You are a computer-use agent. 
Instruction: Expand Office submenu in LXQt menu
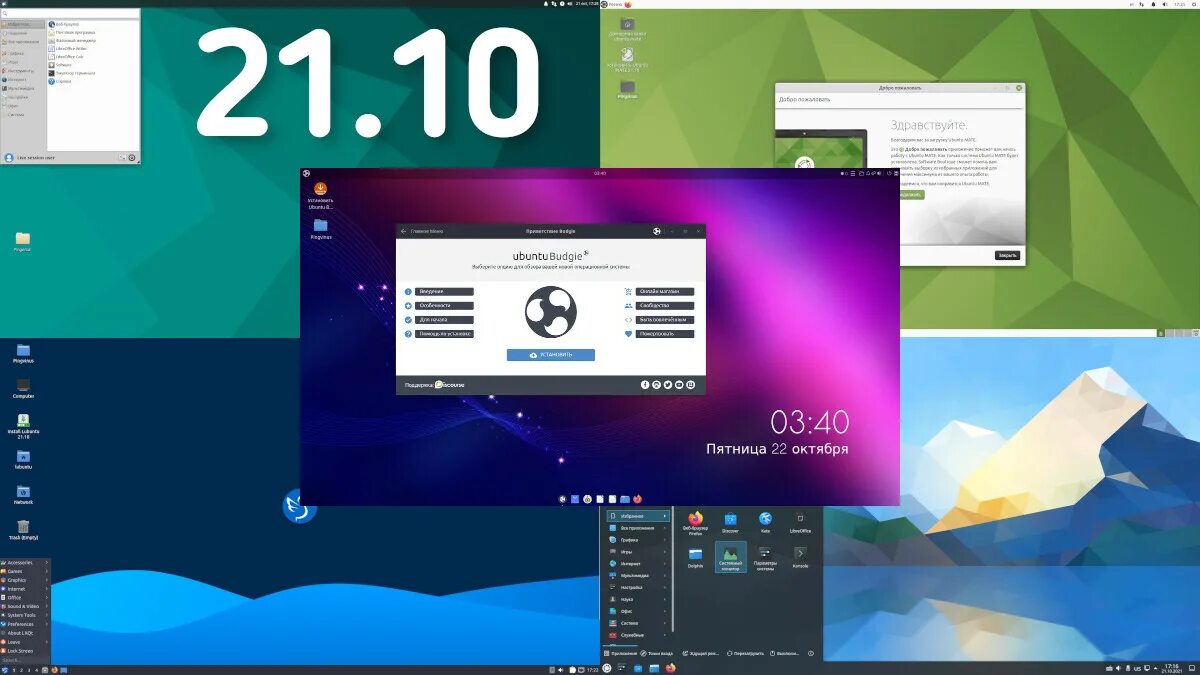[25, 598]
